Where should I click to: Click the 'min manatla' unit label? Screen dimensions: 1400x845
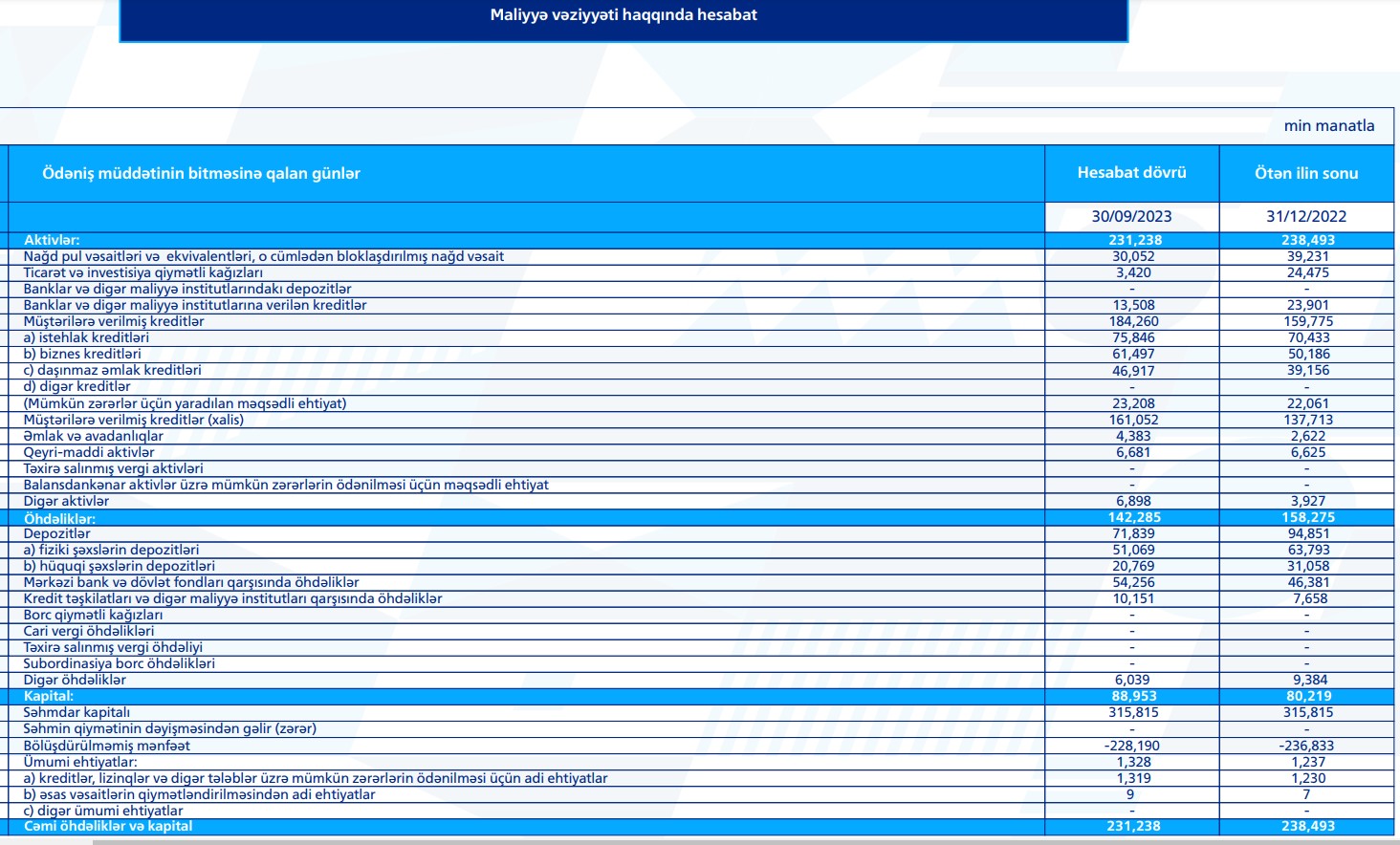(x=1328, y=125)
